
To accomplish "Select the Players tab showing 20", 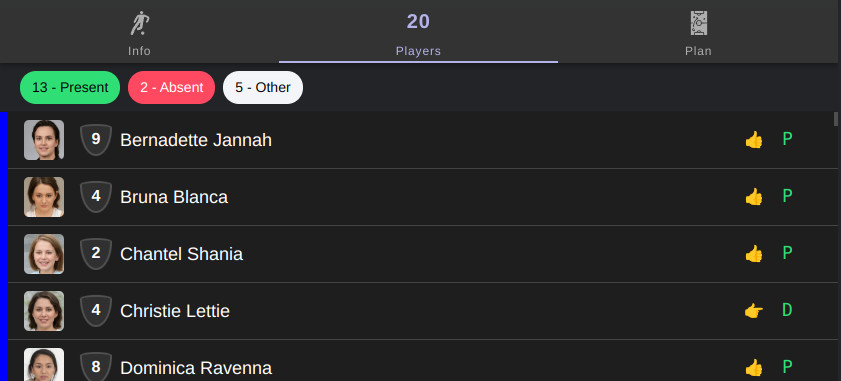I will [418, 32].
